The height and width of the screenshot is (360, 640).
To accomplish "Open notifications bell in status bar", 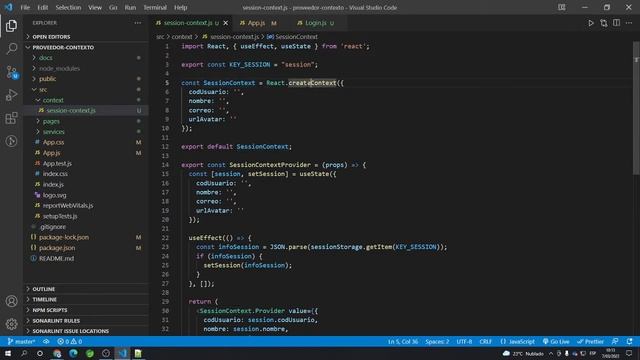I will 629,341.
